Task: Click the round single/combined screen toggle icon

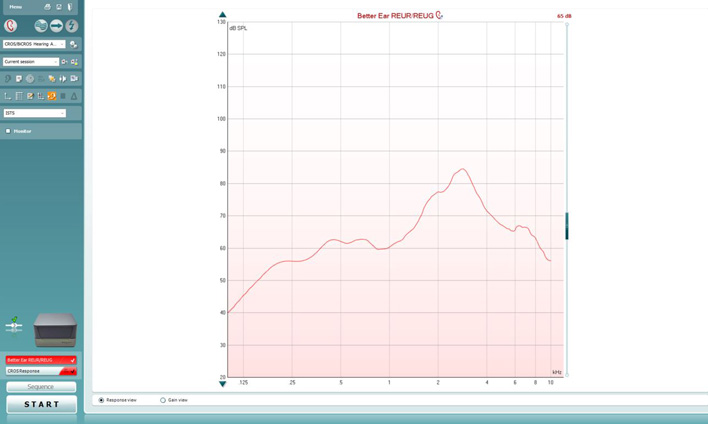Action: pos(41,26)
